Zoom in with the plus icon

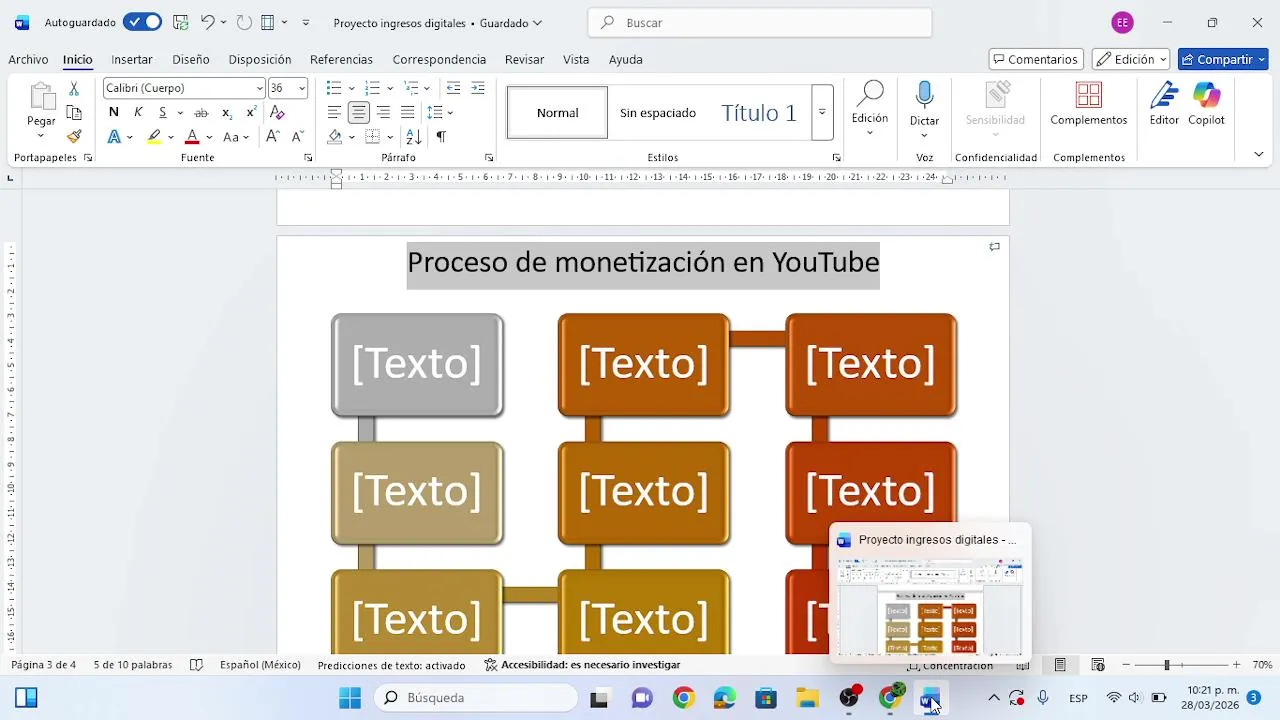coord(1236,665)
